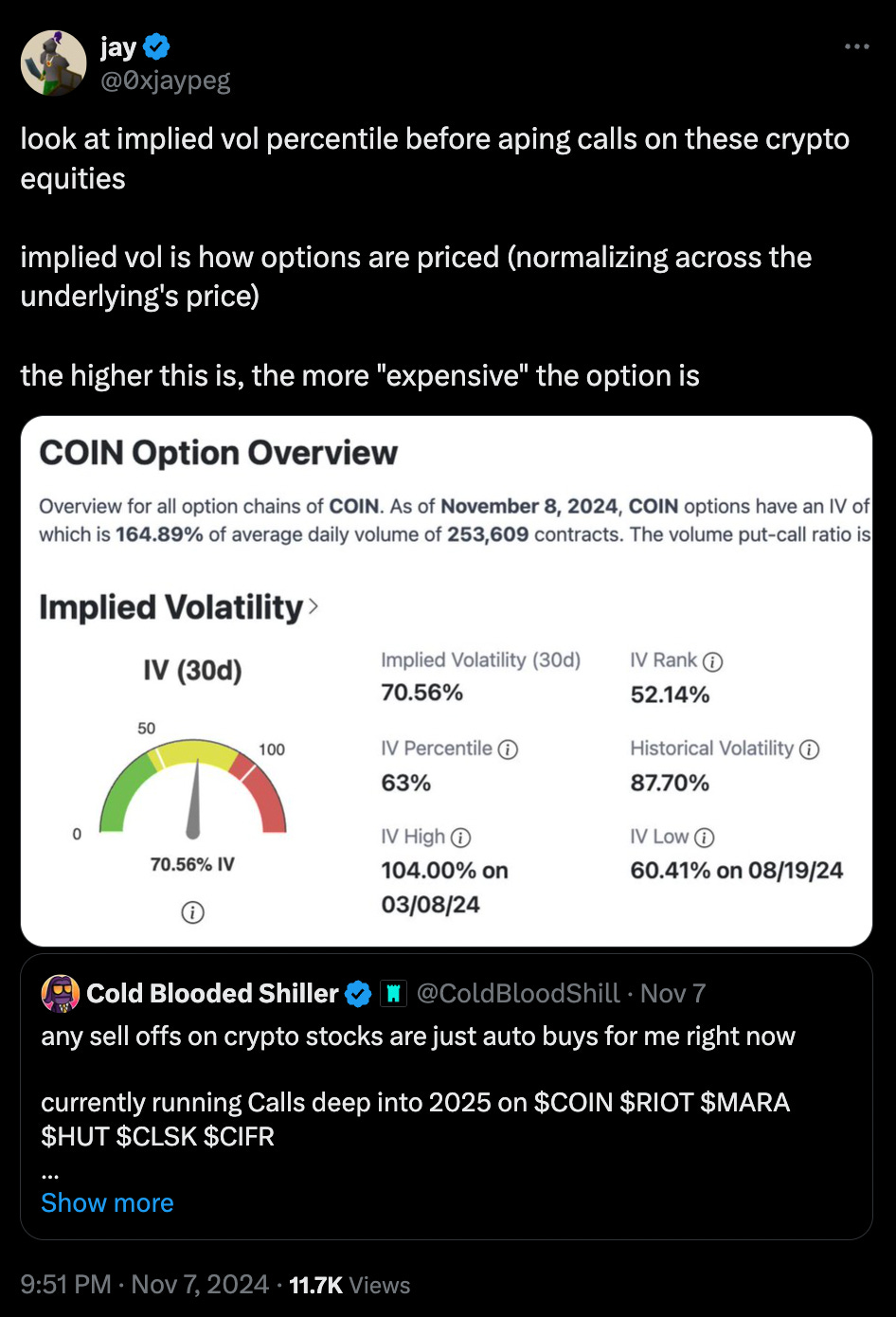Click the info icon below the IV gauge
896x1317 pixels.
tap(192, 912)
